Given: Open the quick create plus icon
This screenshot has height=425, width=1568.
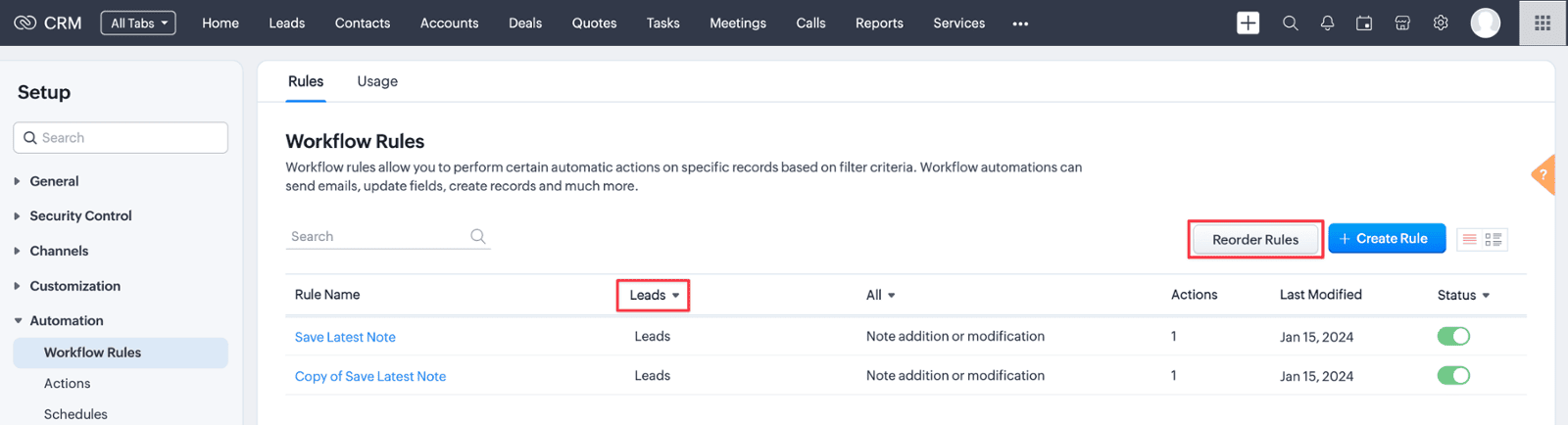Looking at the screenshot, I should [1248, 23].
